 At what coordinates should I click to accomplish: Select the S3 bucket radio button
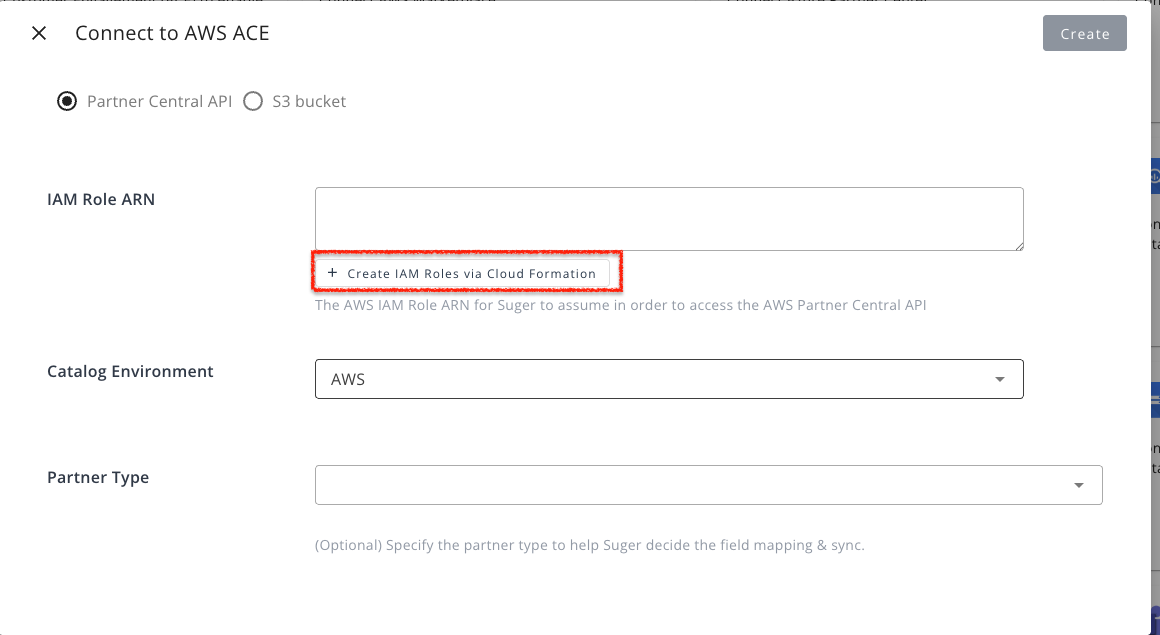(x=253, y=101)
